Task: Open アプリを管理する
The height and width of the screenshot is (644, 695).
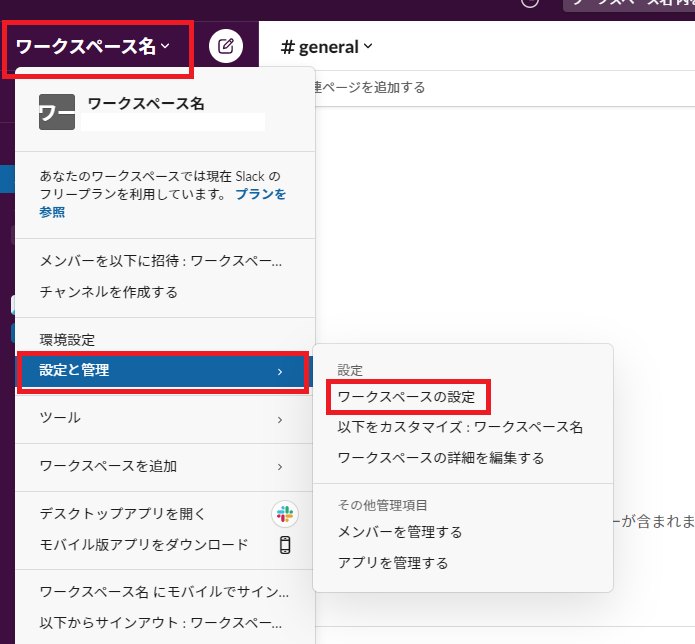Action: (x=393, y=563)
